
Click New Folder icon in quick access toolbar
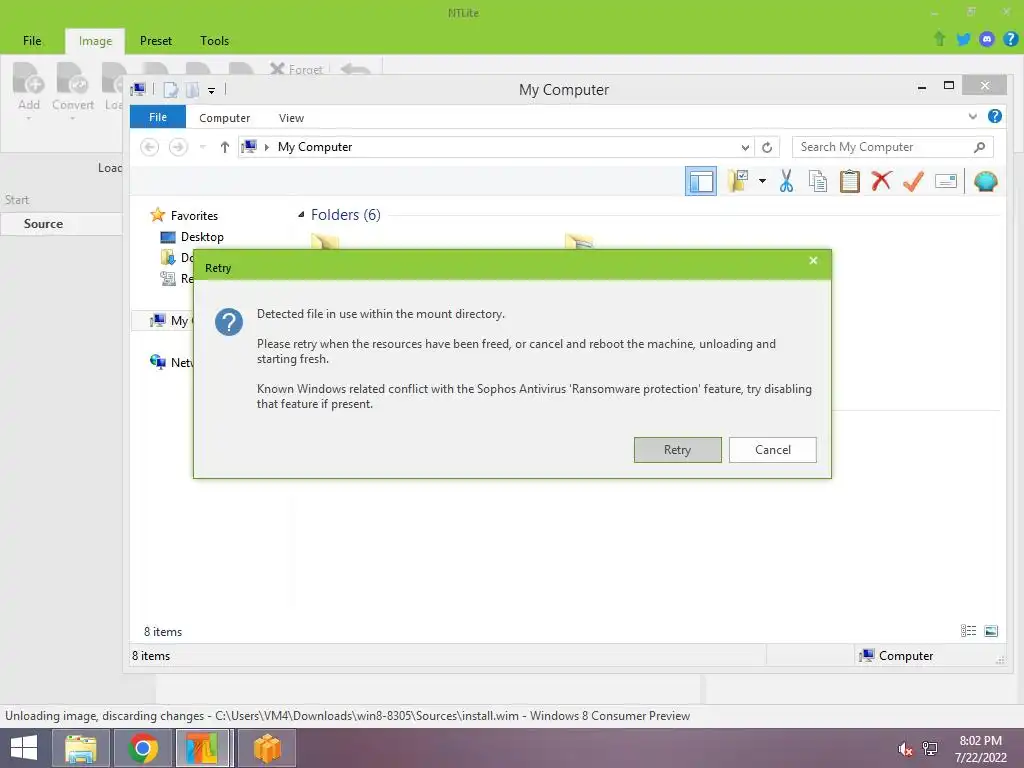(x=193, y=89)
